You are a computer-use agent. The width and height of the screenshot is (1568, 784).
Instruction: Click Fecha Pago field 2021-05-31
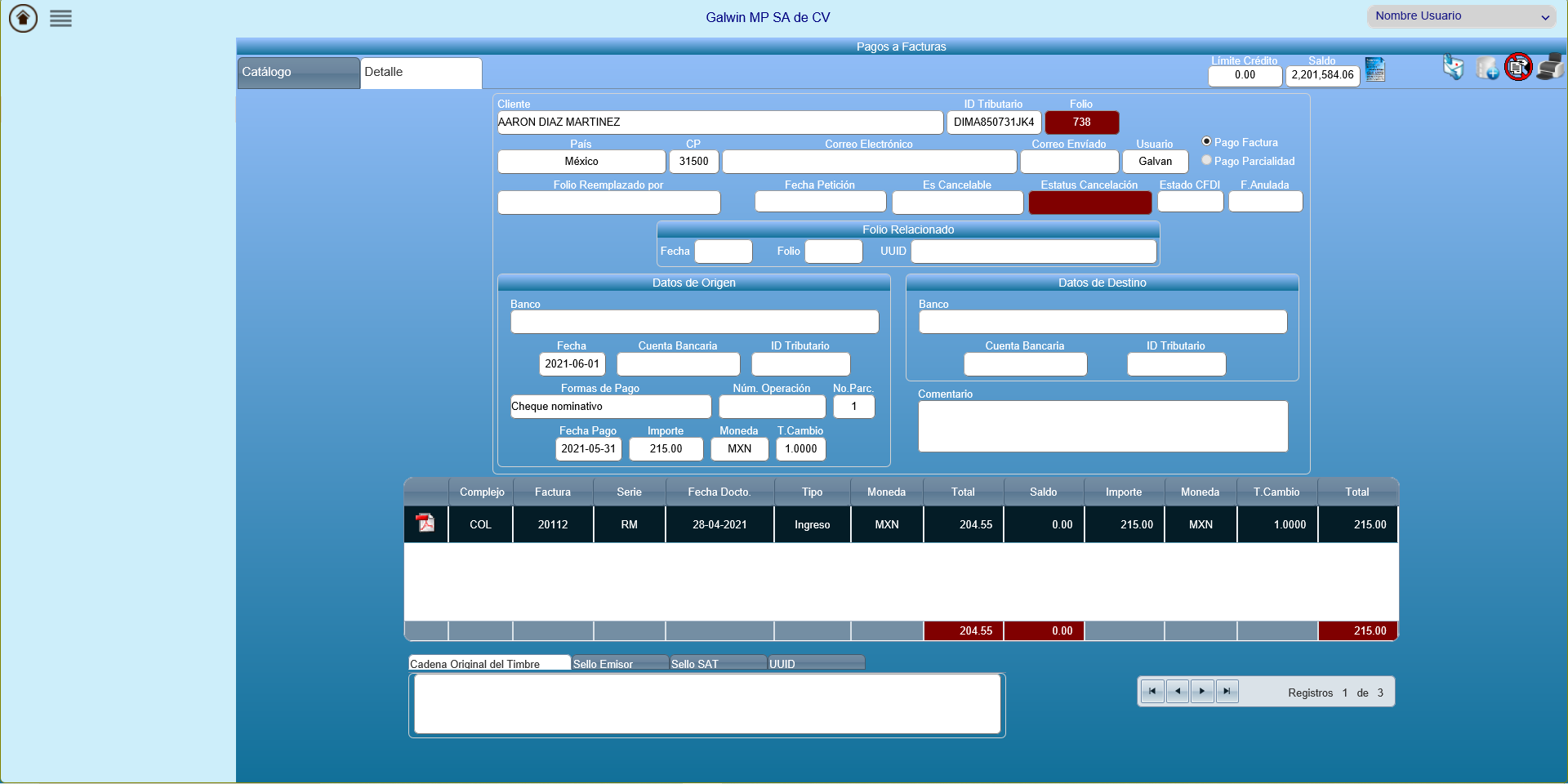pos(589,449)
